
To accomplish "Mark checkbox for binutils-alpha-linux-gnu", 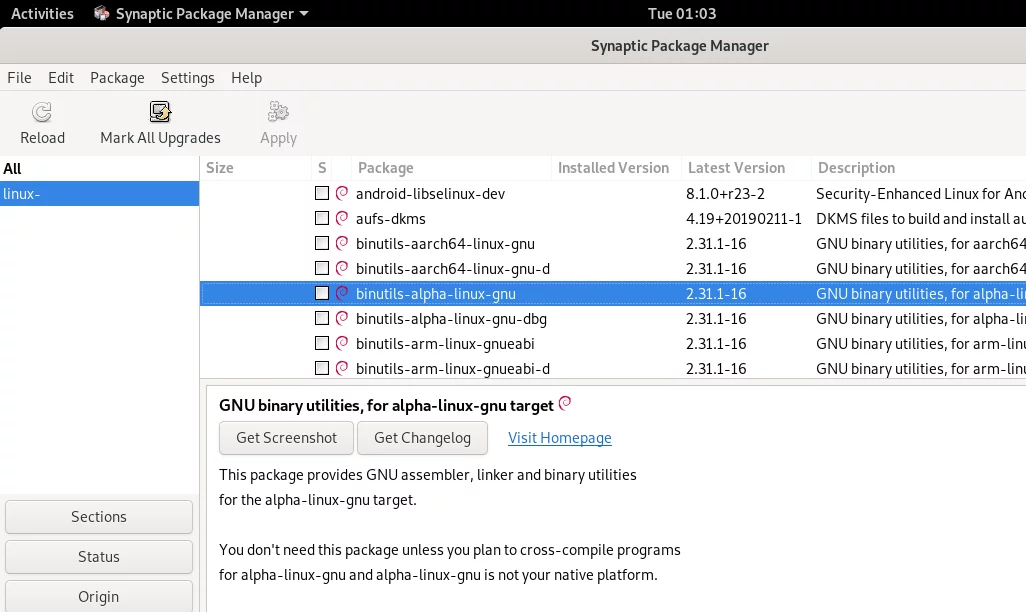I will (x=321, y=293).
